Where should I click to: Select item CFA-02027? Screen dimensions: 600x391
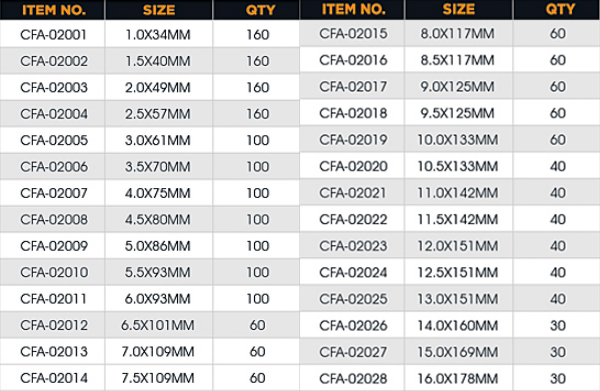353,352
